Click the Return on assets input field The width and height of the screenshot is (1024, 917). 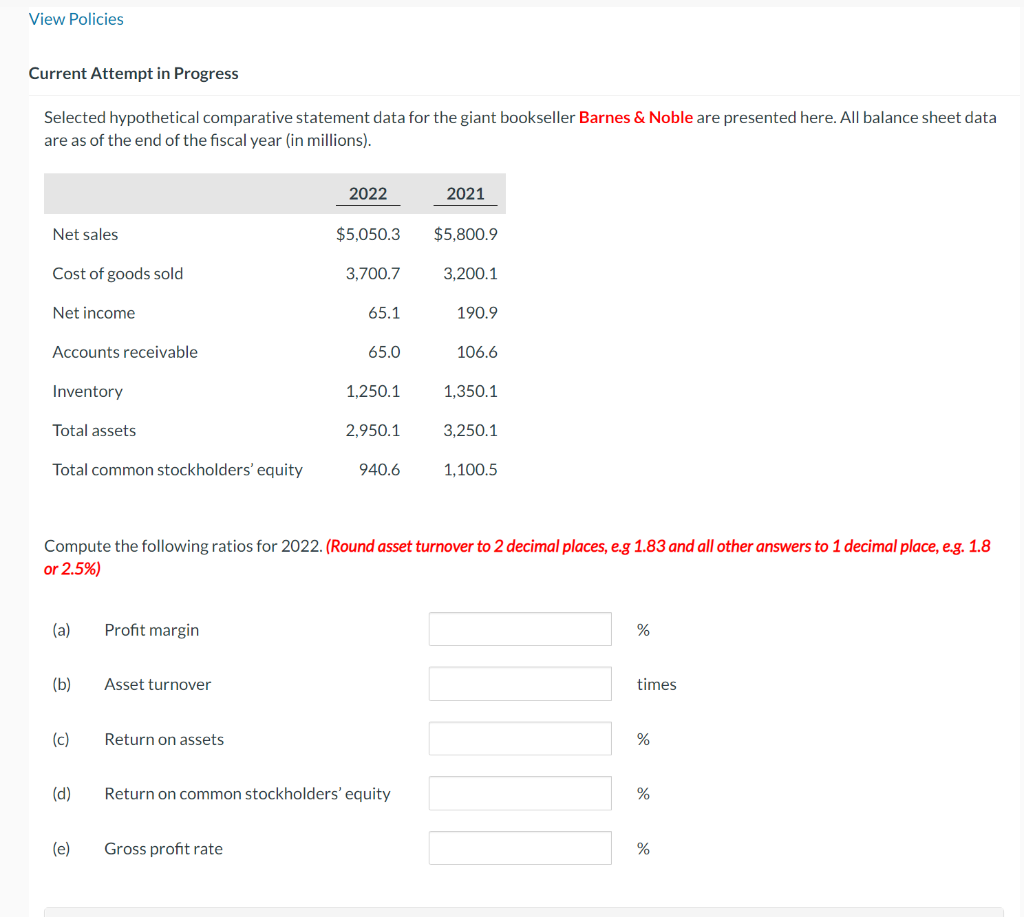point(520,738)
